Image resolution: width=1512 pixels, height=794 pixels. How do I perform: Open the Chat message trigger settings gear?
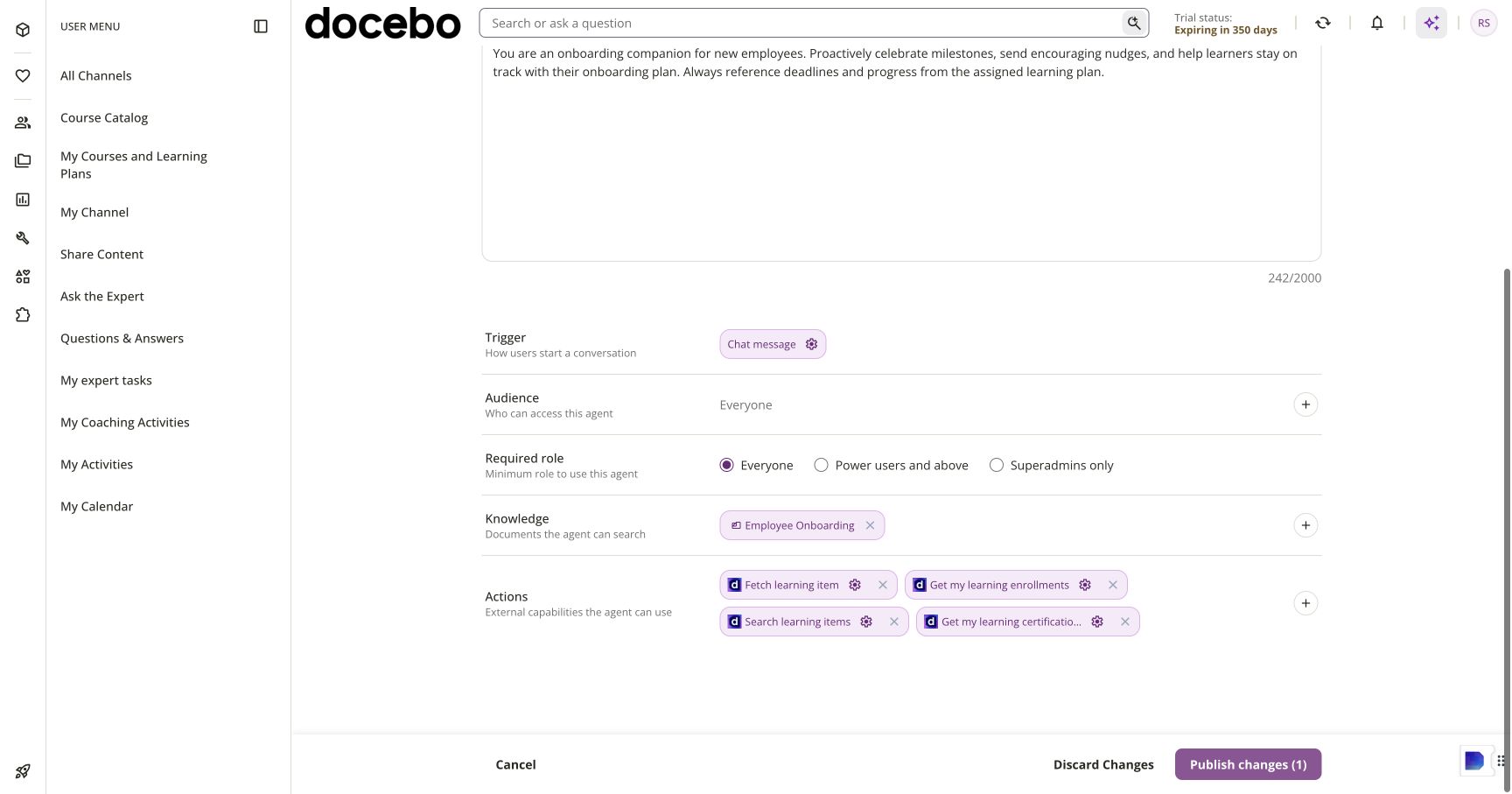click(811, 344)
